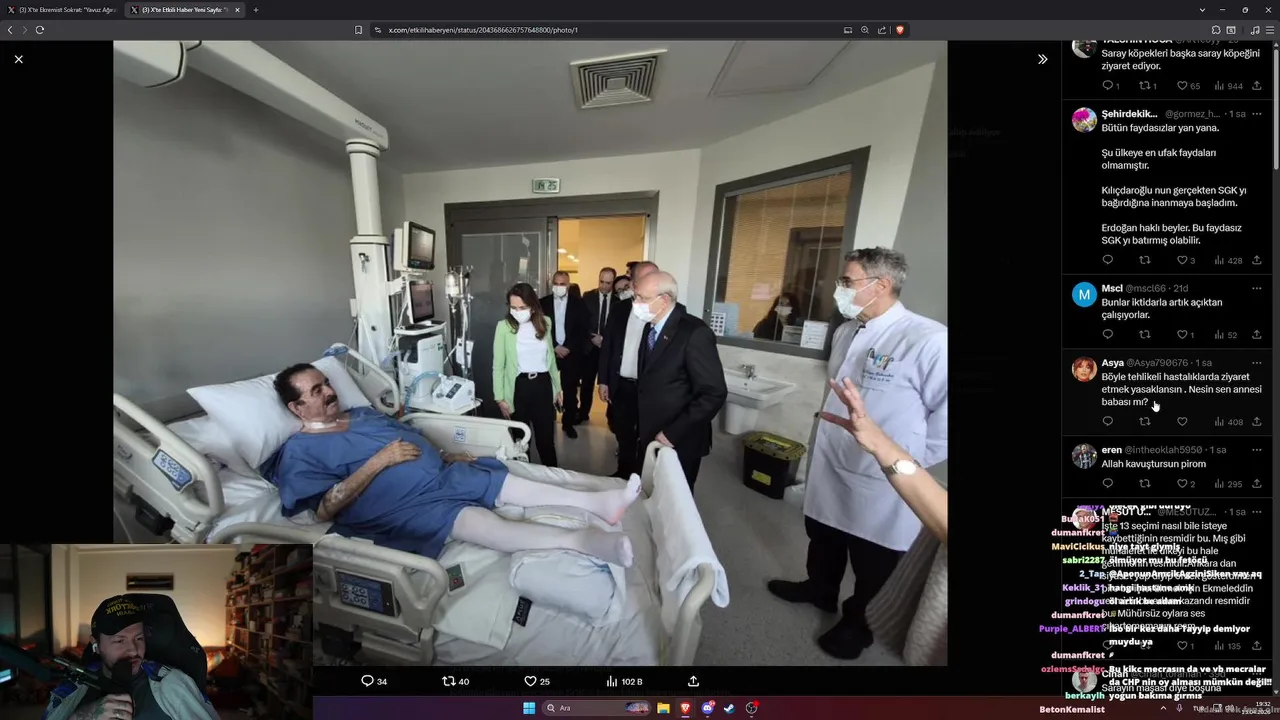Open Mscl's profile avatar
This screenshot has width=1280, height=720.
tap(1084, 294)
